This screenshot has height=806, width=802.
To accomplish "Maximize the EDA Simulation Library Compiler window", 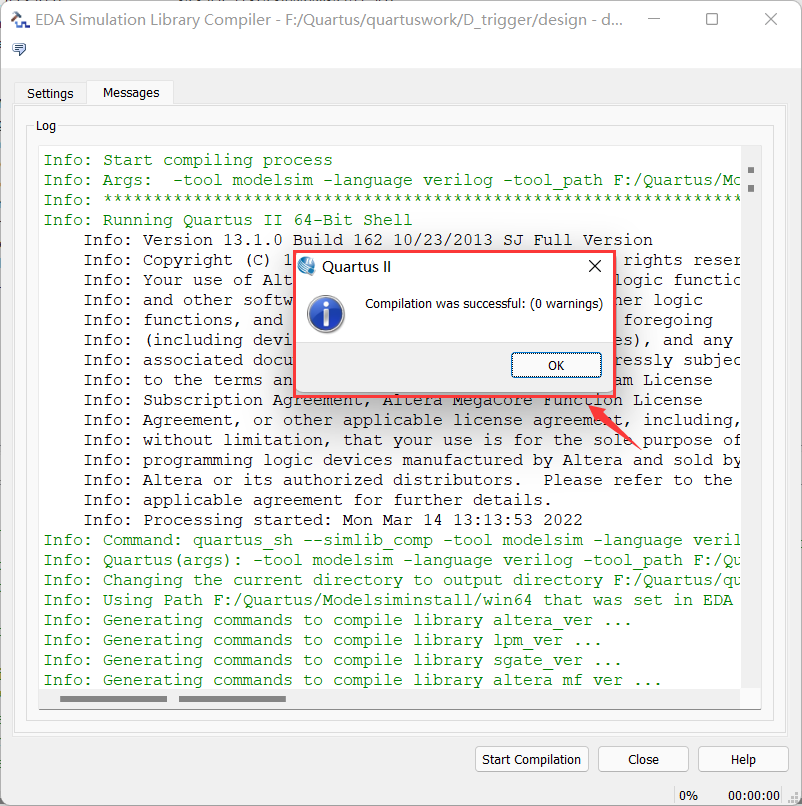I will tap(712, 19).
